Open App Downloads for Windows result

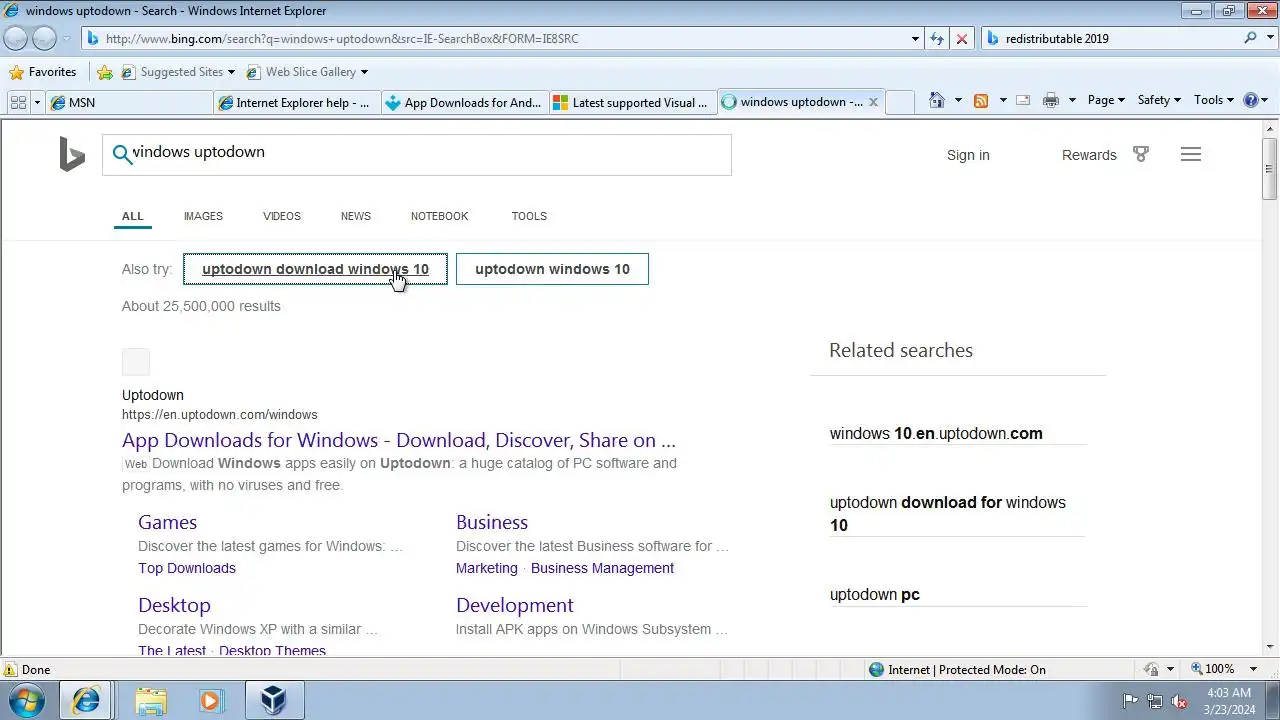coord(399,440)
